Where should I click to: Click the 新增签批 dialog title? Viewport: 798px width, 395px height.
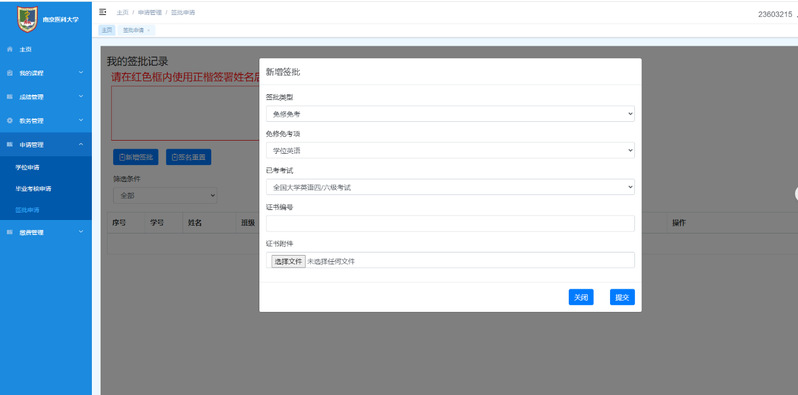283,72
